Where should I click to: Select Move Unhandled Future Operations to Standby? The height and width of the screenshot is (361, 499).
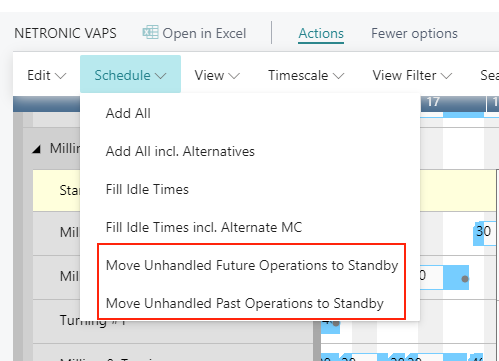click(x=252, y=265)
